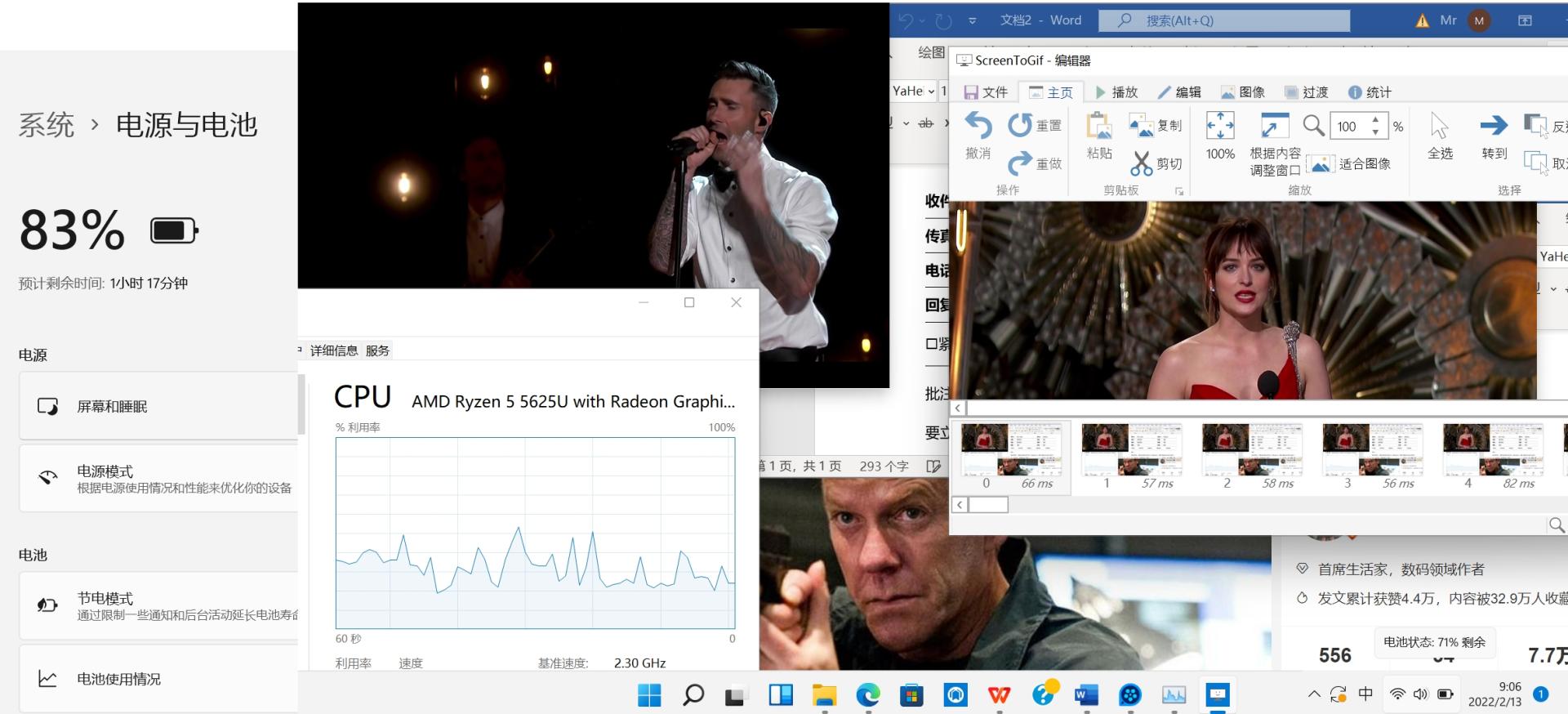Click the 剪切 scissors icon
The width and height of the screenshot is (1568, 714).
coord(1141,163)
